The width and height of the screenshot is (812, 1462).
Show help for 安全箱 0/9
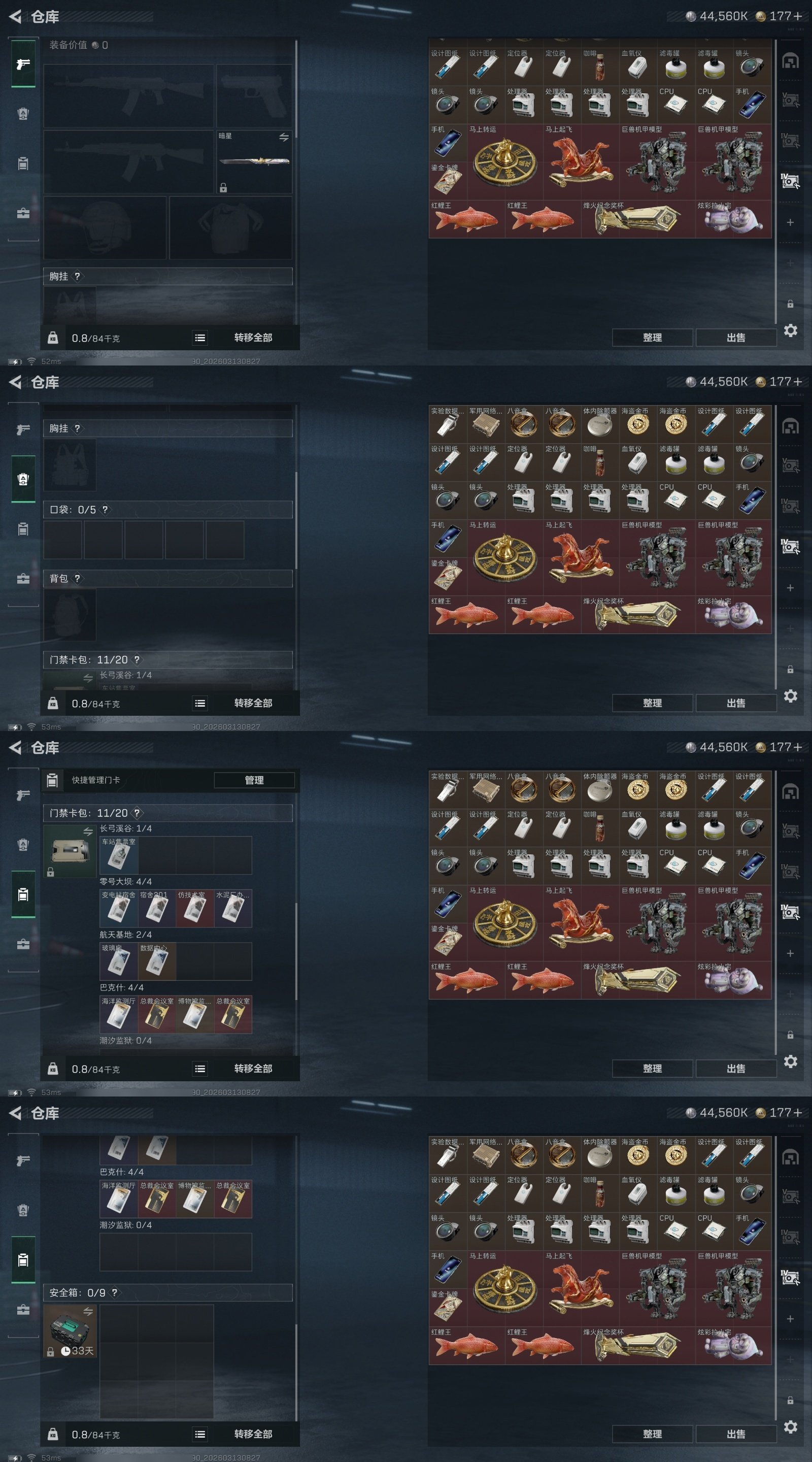115,1292
